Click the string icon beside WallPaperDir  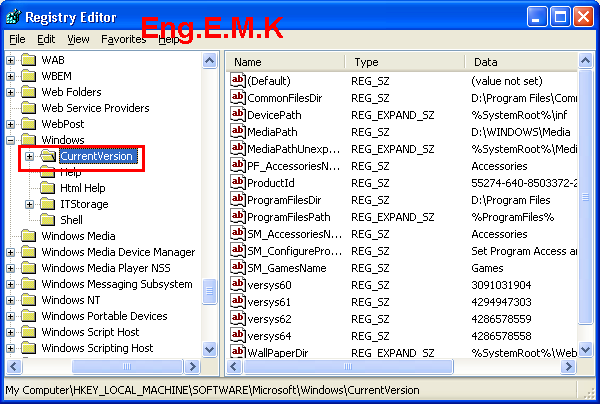tap(238, 351)
